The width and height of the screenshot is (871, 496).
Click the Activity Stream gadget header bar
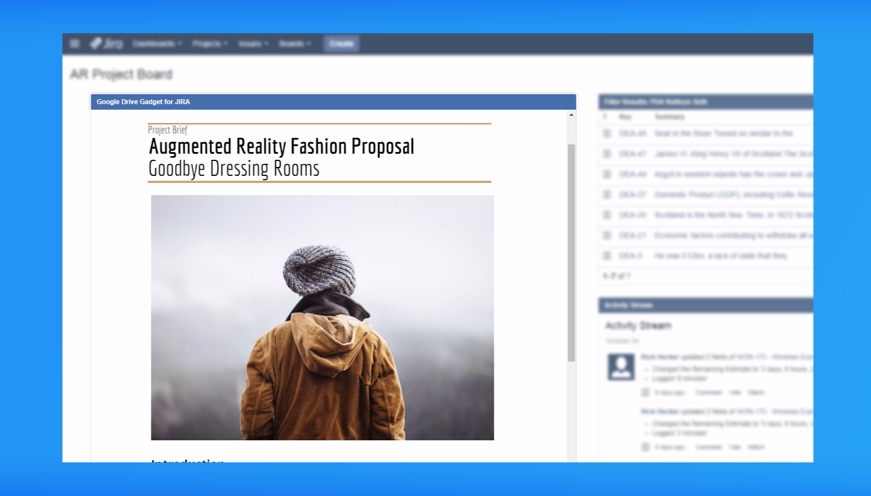click(705, 305)
